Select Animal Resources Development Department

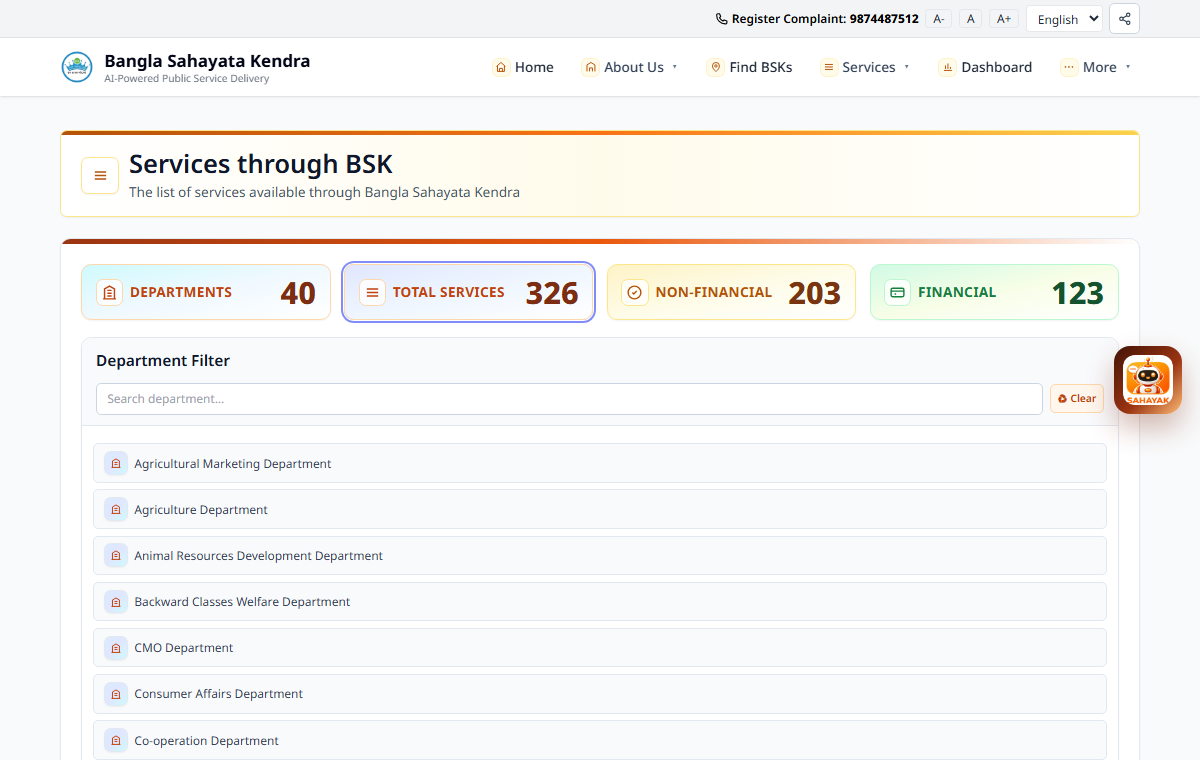point(600,555)
